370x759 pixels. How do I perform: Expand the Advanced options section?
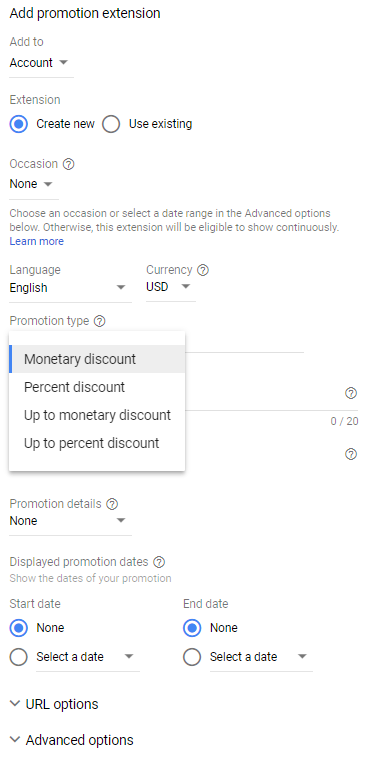72,740
